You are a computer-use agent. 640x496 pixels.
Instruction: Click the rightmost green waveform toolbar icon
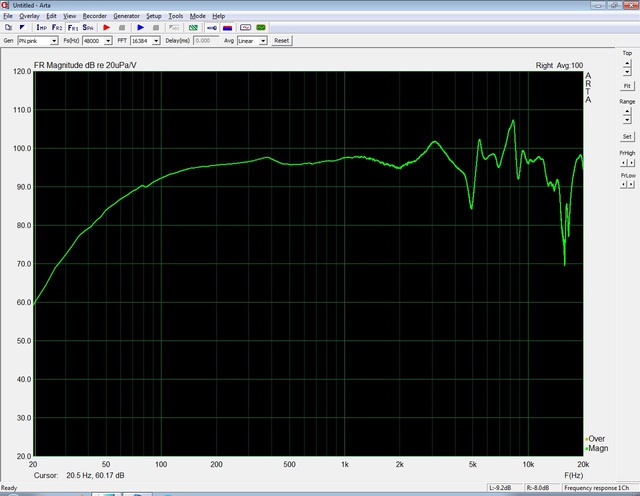261,27
